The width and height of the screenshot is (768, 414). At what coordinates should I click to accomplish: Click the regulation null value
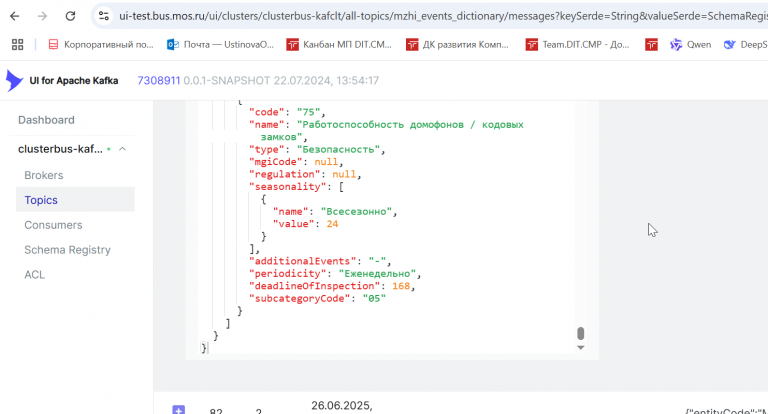(344, 174)
